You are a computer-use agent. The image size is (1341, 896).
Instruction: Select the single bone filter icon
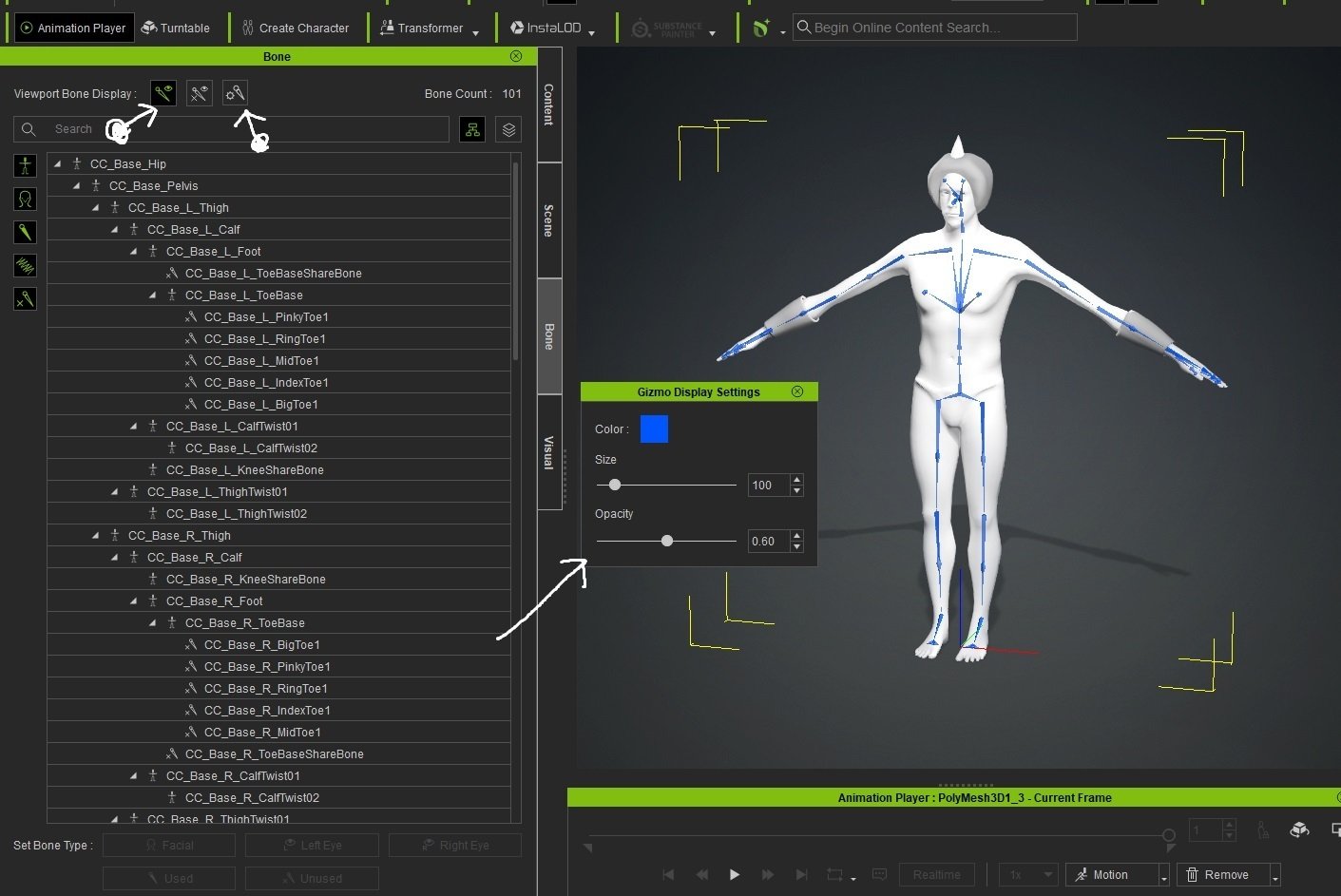tap(26, 232)
